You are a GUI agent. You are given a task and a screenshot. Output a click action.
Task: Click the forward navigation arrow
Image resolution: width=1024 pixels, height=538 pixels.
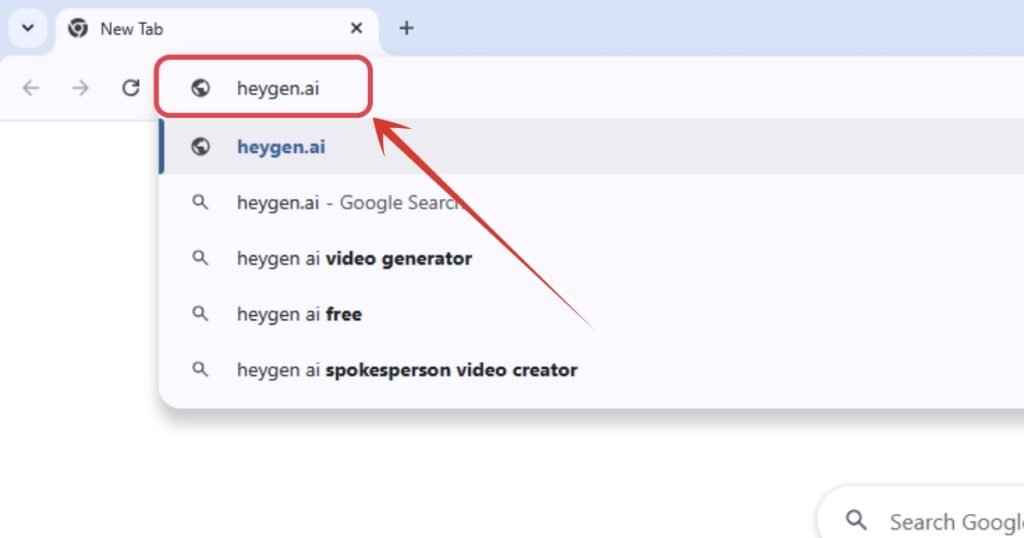80,88
